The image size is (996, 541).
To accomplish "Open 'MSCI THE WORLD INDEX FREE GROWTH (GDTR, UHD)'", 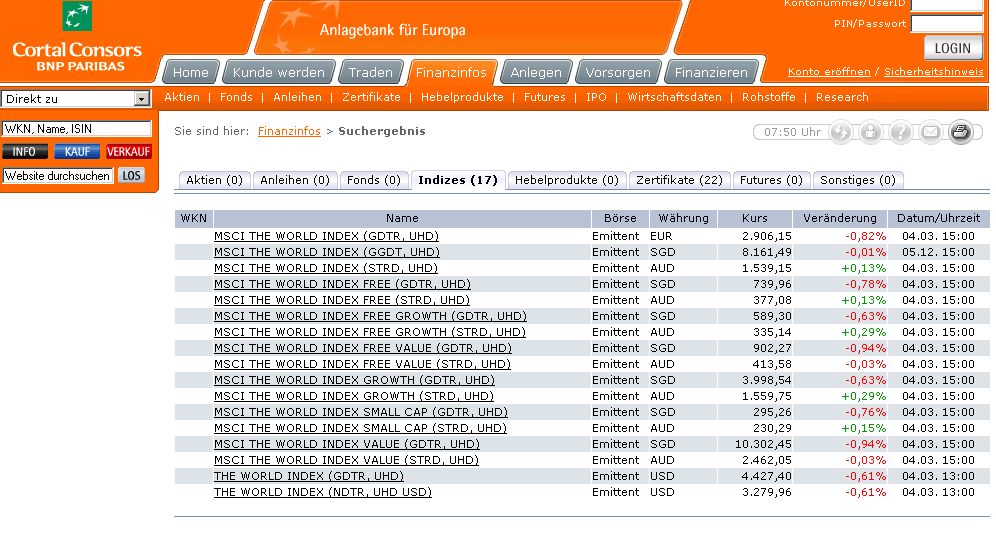I will pos(370,316).
